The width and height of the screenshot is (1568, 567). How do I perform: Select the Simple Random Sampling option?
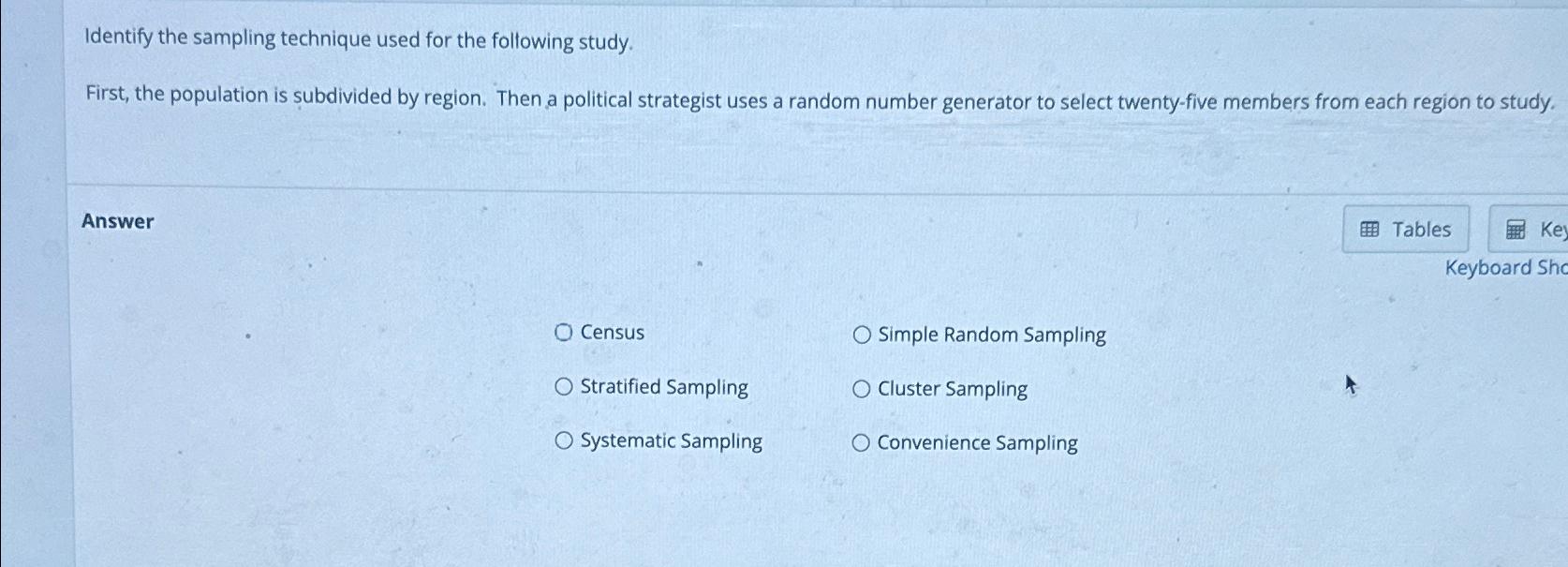click(x=861, y=335)
